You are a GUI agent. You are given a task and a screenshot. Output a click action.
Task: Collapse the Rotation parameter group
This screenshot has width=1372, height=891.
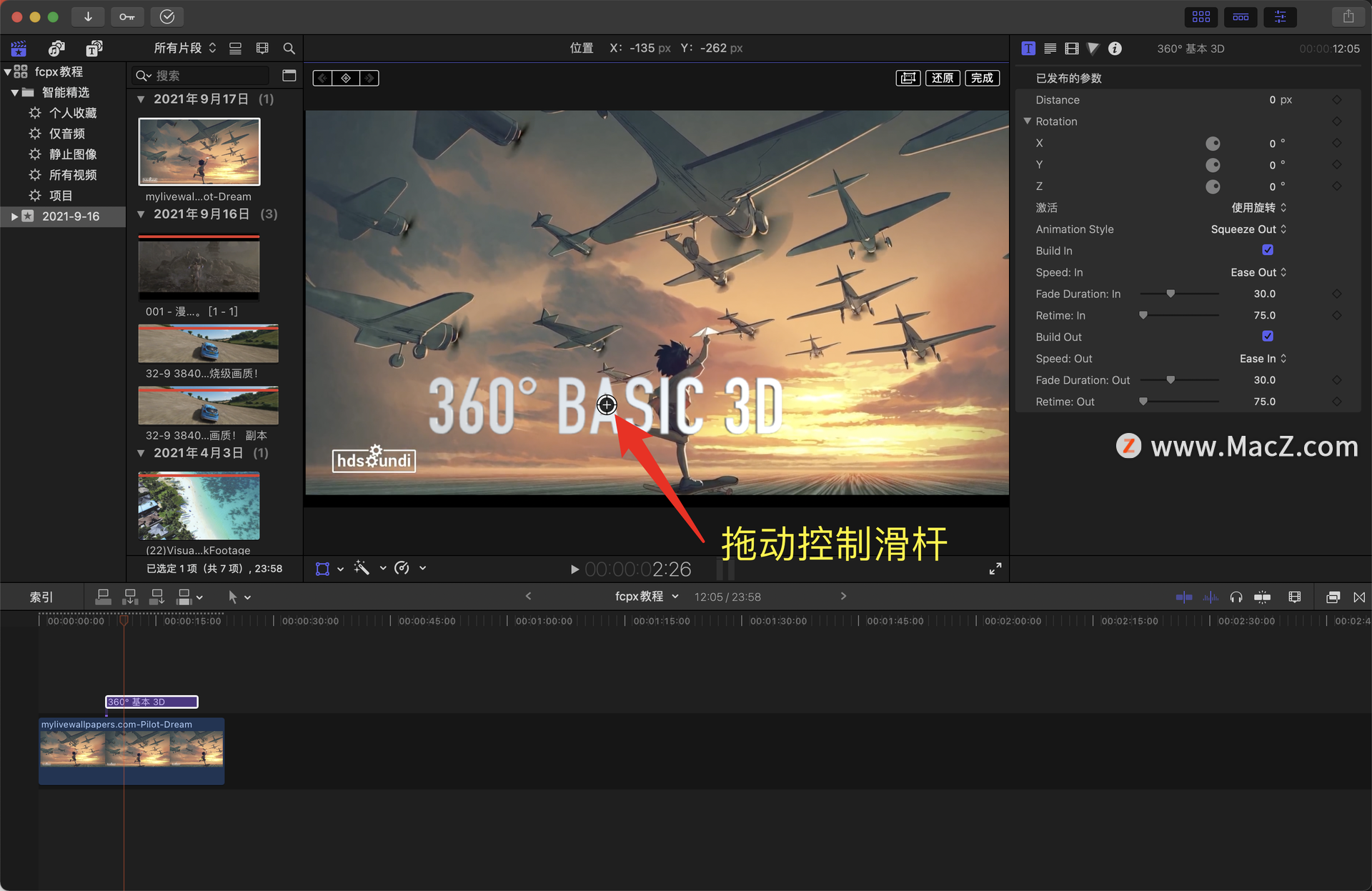[1027, 121]
